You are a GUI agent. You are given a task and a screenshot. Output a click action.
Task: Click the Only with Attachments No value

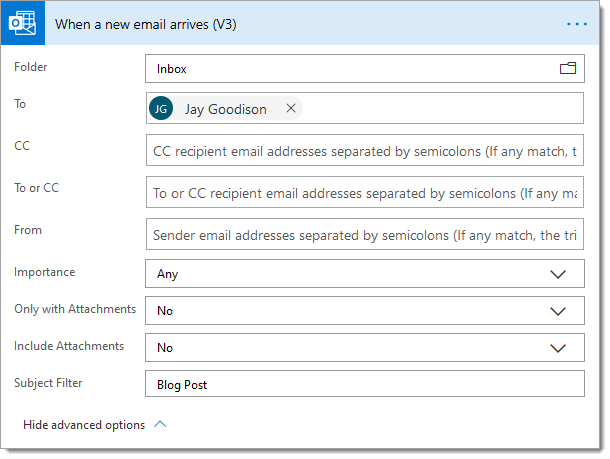pyautogui.click(x=165, y=311)
